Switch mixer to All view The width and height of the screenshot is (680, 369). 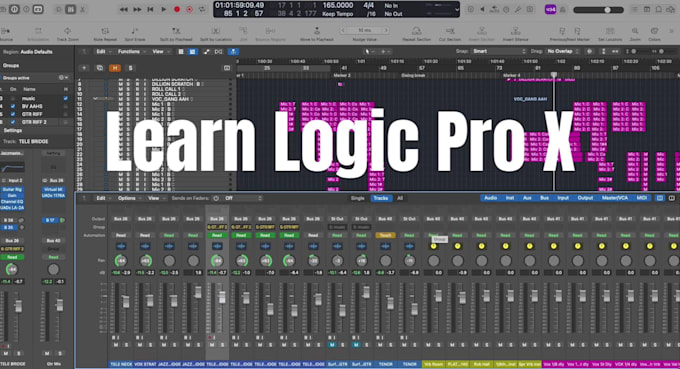(400, 198)
